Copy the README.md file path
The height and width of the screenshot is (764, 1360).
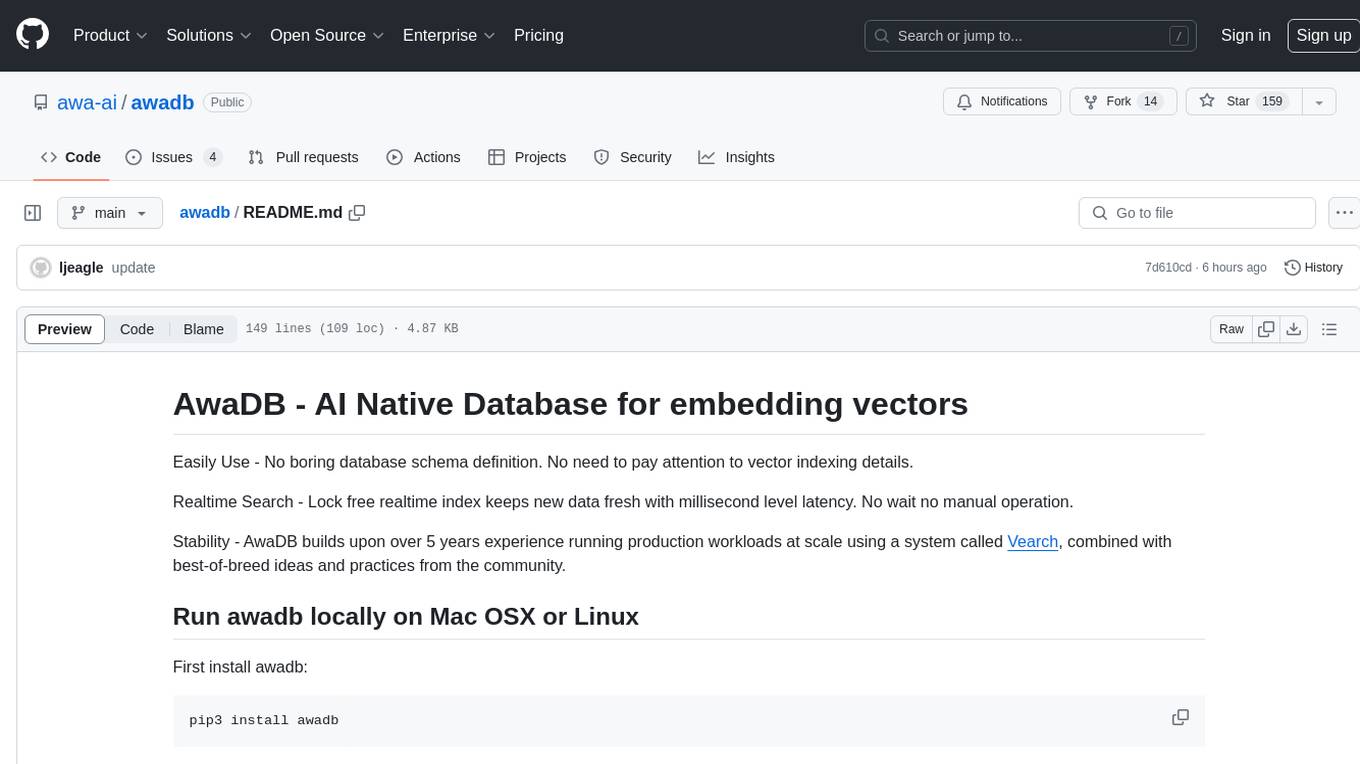click(357, 212)
